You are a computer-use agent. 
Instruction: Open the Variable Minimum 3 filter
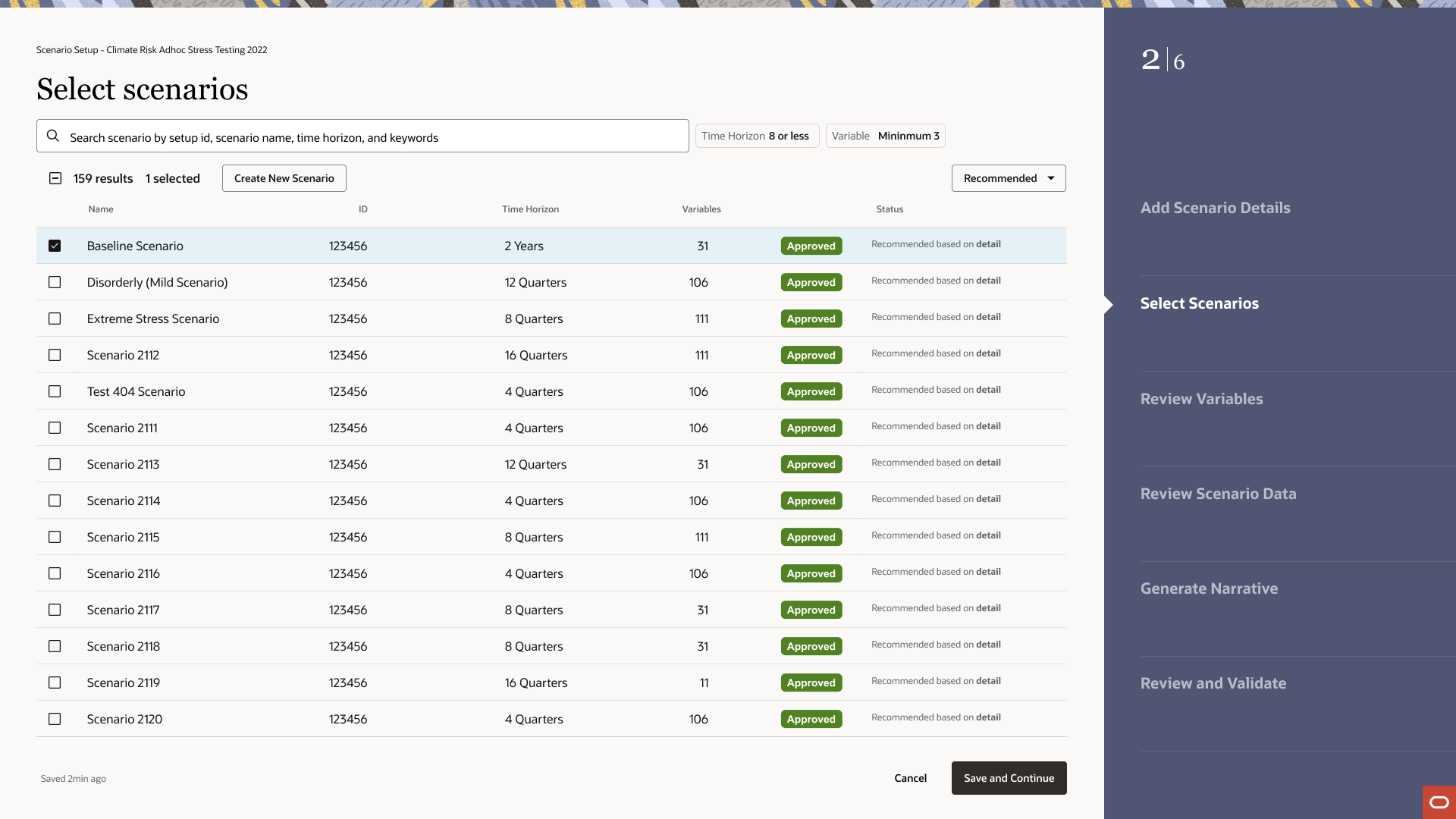click(885, 136)
